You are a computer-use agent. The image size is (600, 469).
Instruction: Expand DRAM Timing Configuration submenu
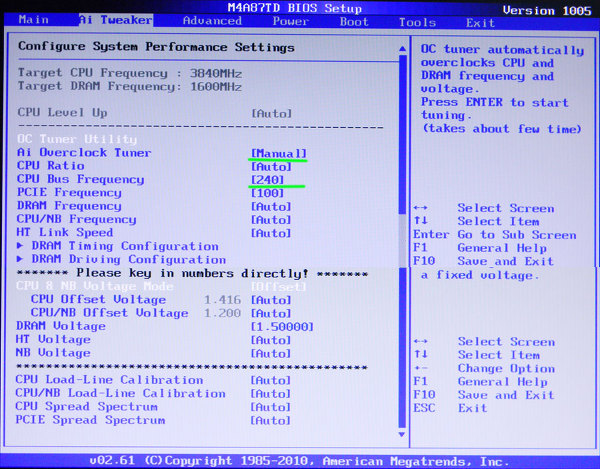click(117, 246)
